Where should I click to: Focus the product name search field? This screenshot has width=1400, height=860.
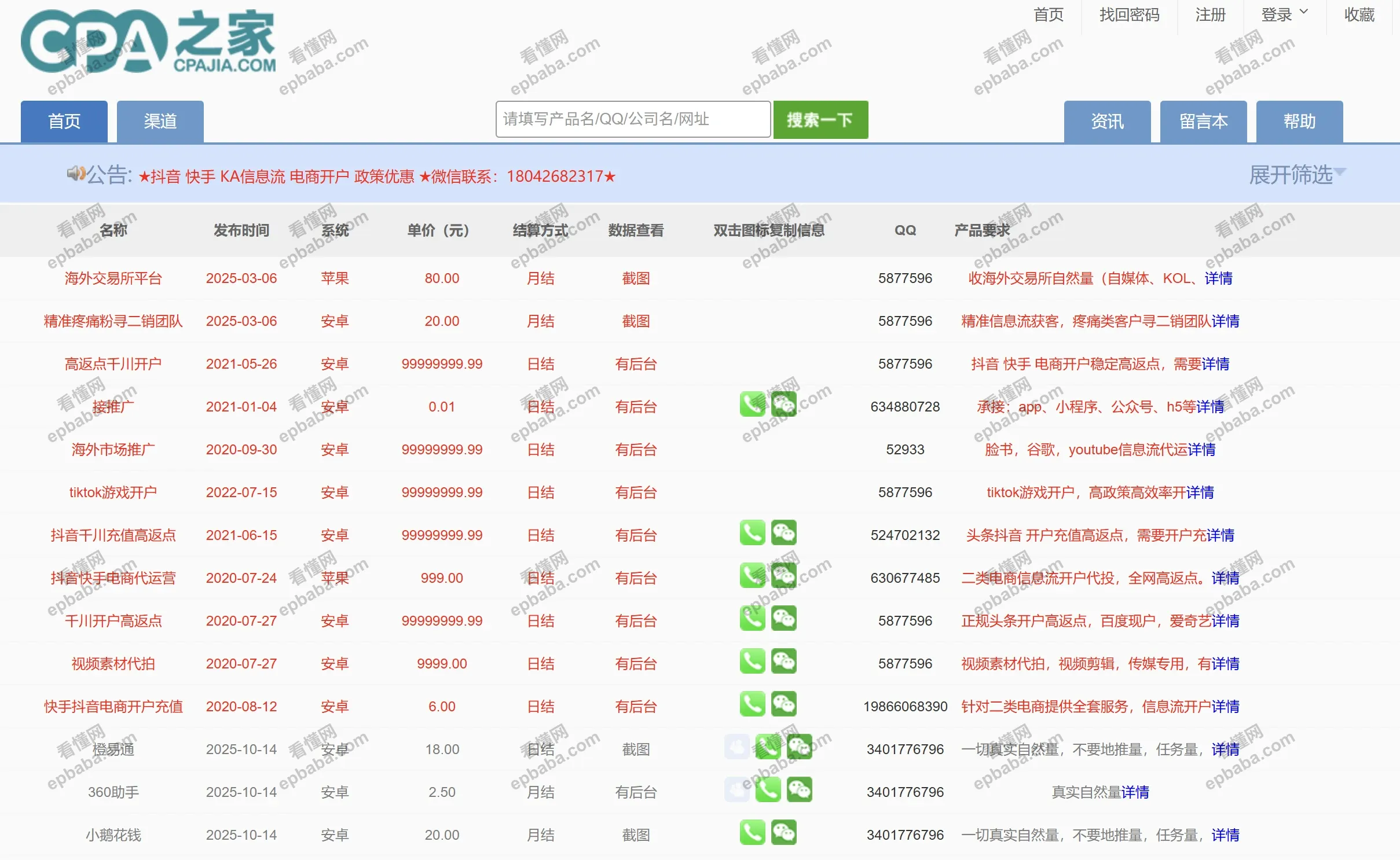tap(632, 119)
